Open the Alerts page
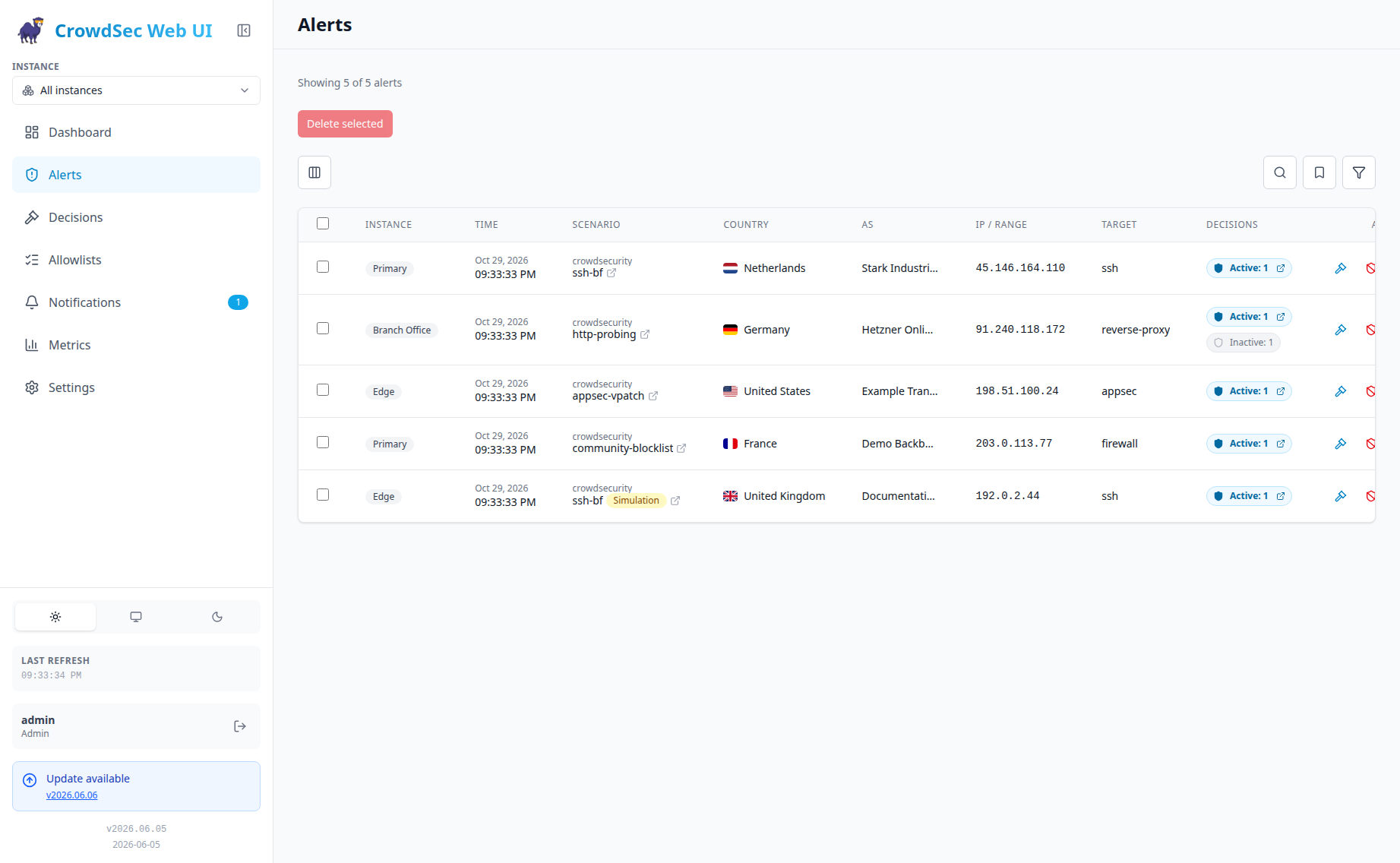 136,175
